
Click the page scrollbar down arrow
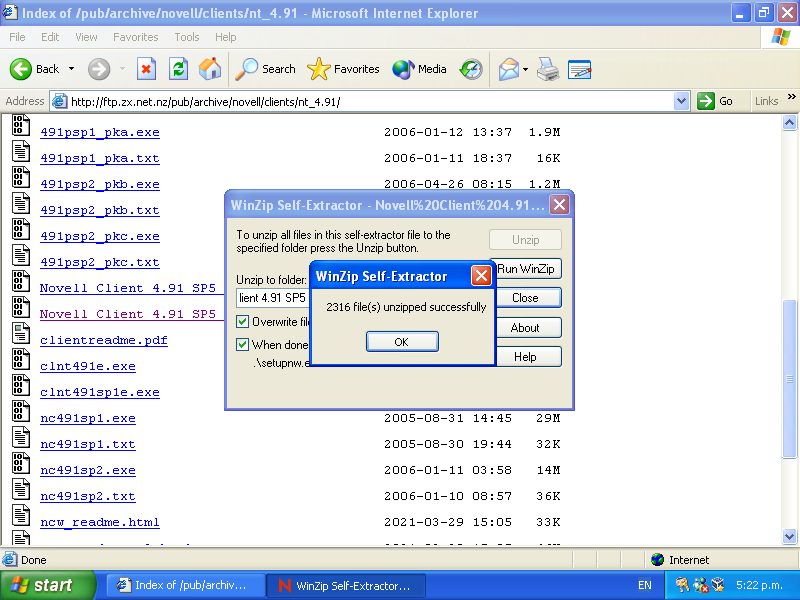pyautogui.click(x=789, y=536)
